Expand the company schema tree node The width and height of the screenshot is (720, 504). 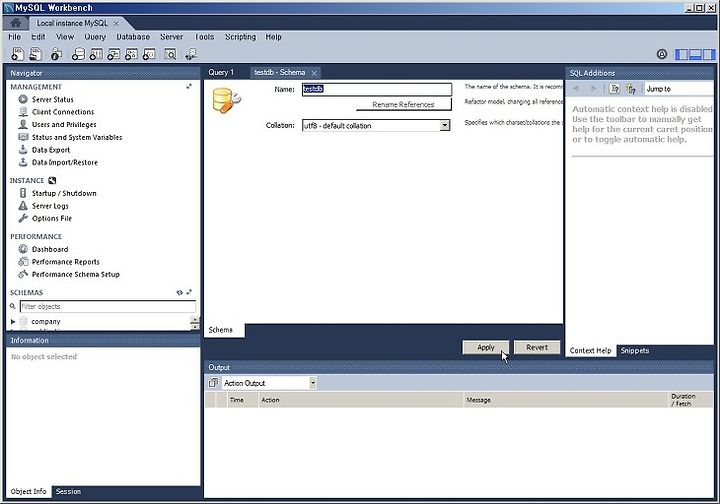tap(13, 322)
